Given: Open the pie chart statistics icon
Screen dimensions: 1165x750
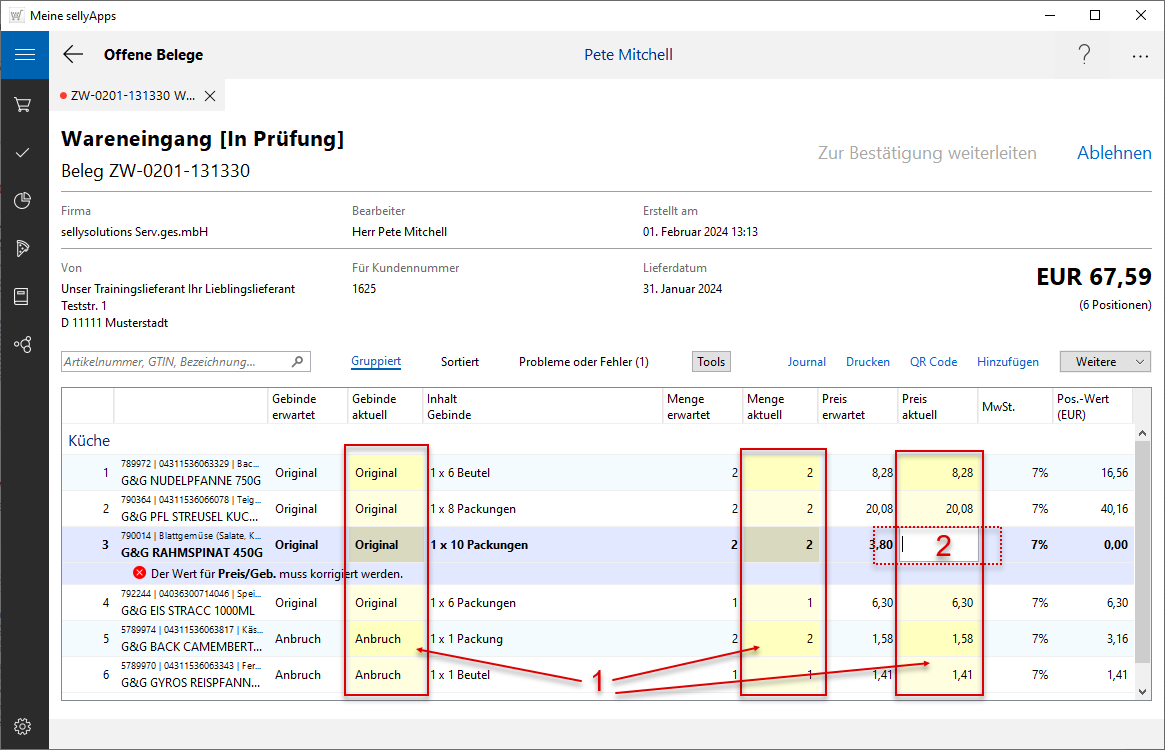Looking at the screenshot, I should click(x=24, y=201).
